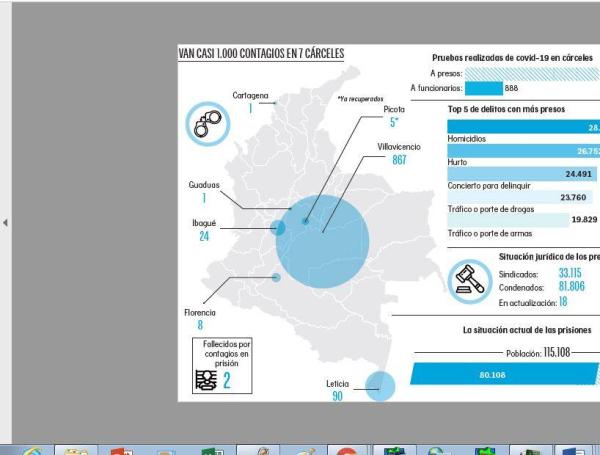This screenshot has width=600, height=455.
Task: Click the 'Tráfico o porte de armas' label
Action: [490, 233]
